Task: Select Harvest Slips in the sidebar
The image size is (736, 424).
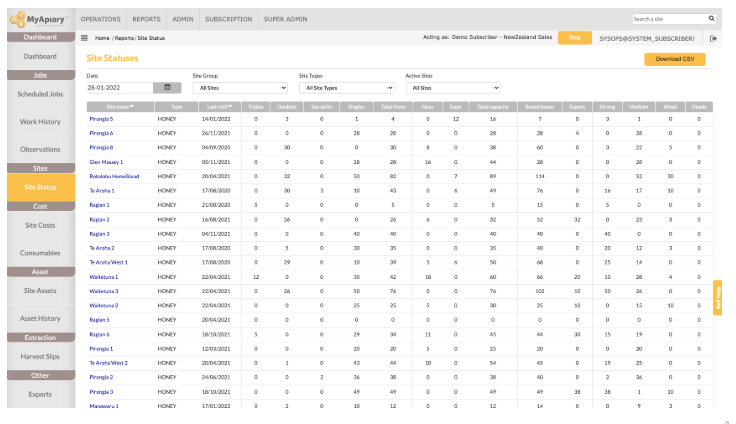Action: click(x=40, y=357)
